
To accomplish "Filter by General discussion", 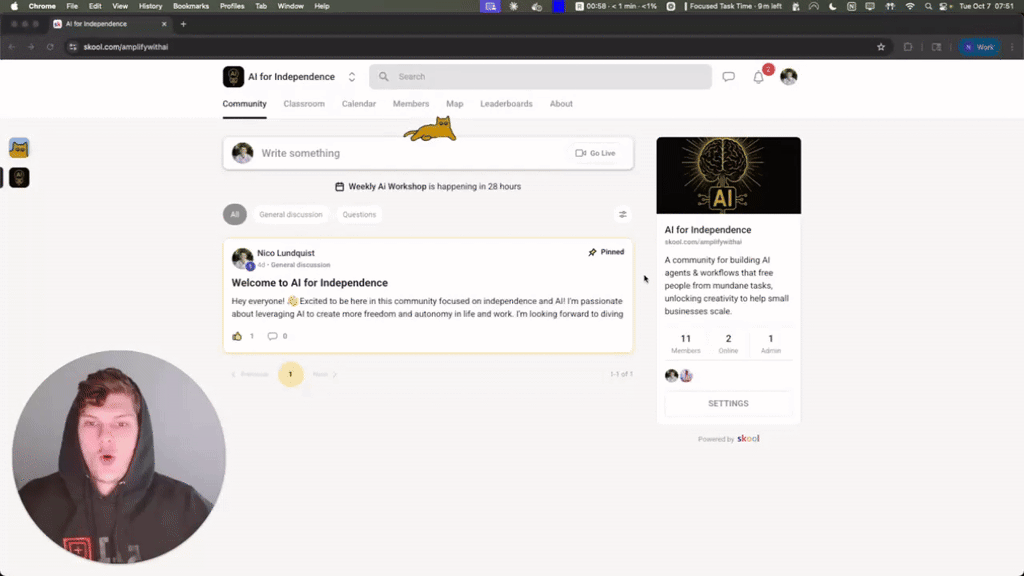I will [291, 214].
